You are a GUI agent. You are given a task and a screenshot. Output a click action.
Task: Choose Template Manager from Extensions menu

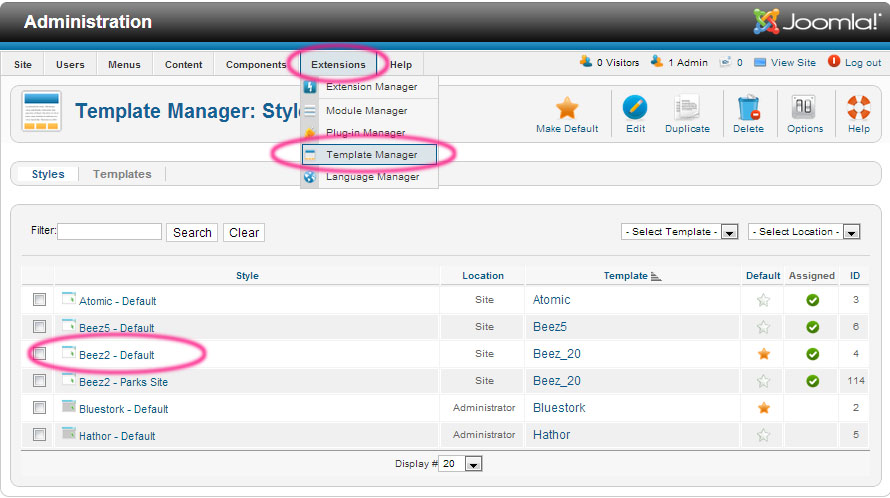click(371, 155)
